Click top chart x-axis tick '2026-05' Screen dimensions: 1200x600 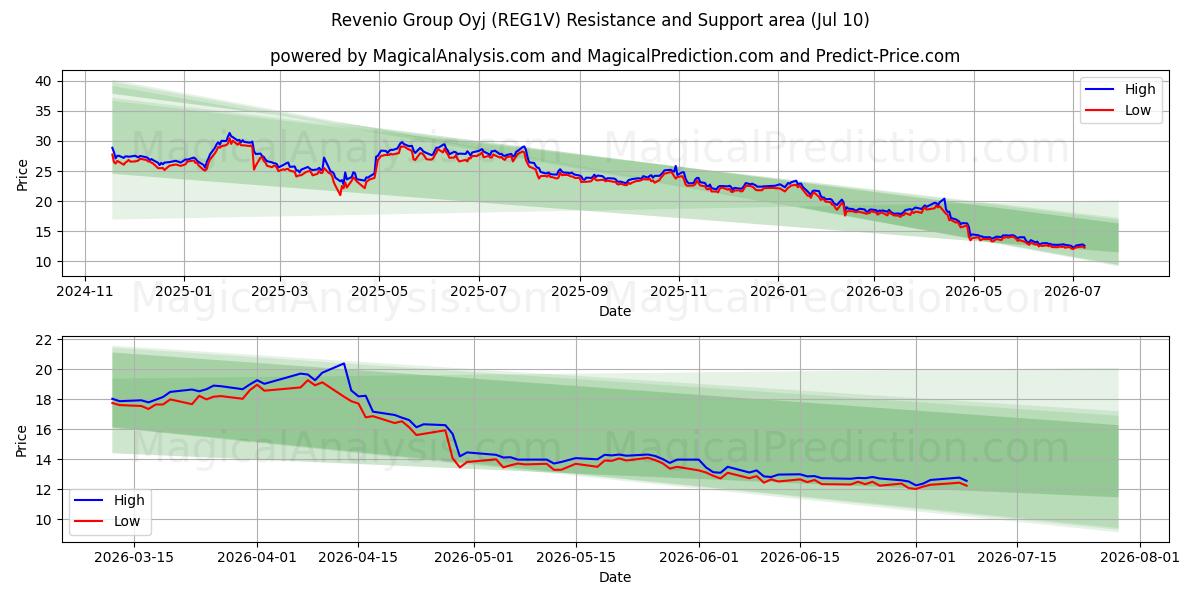[974, 292]
